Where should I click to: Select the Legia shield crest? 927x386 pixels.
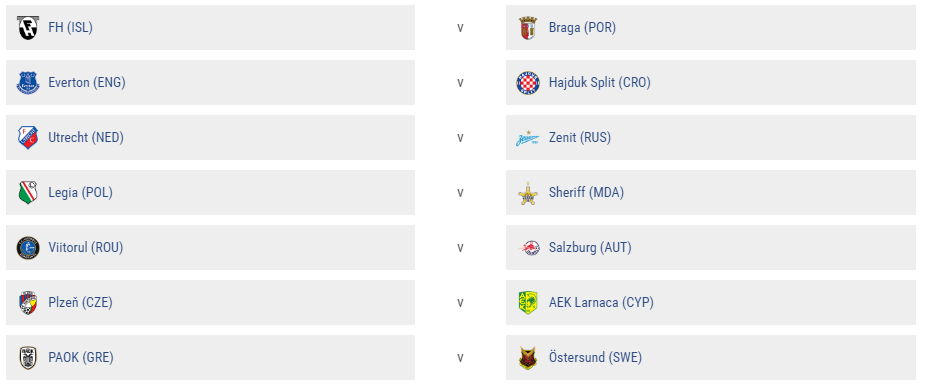click(28, 193)
